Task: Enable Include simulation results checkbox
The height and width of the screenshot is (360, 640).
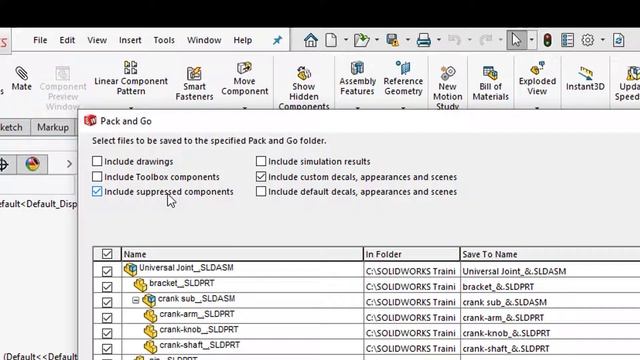Action: pyautogui.click(x=261, y=161)
